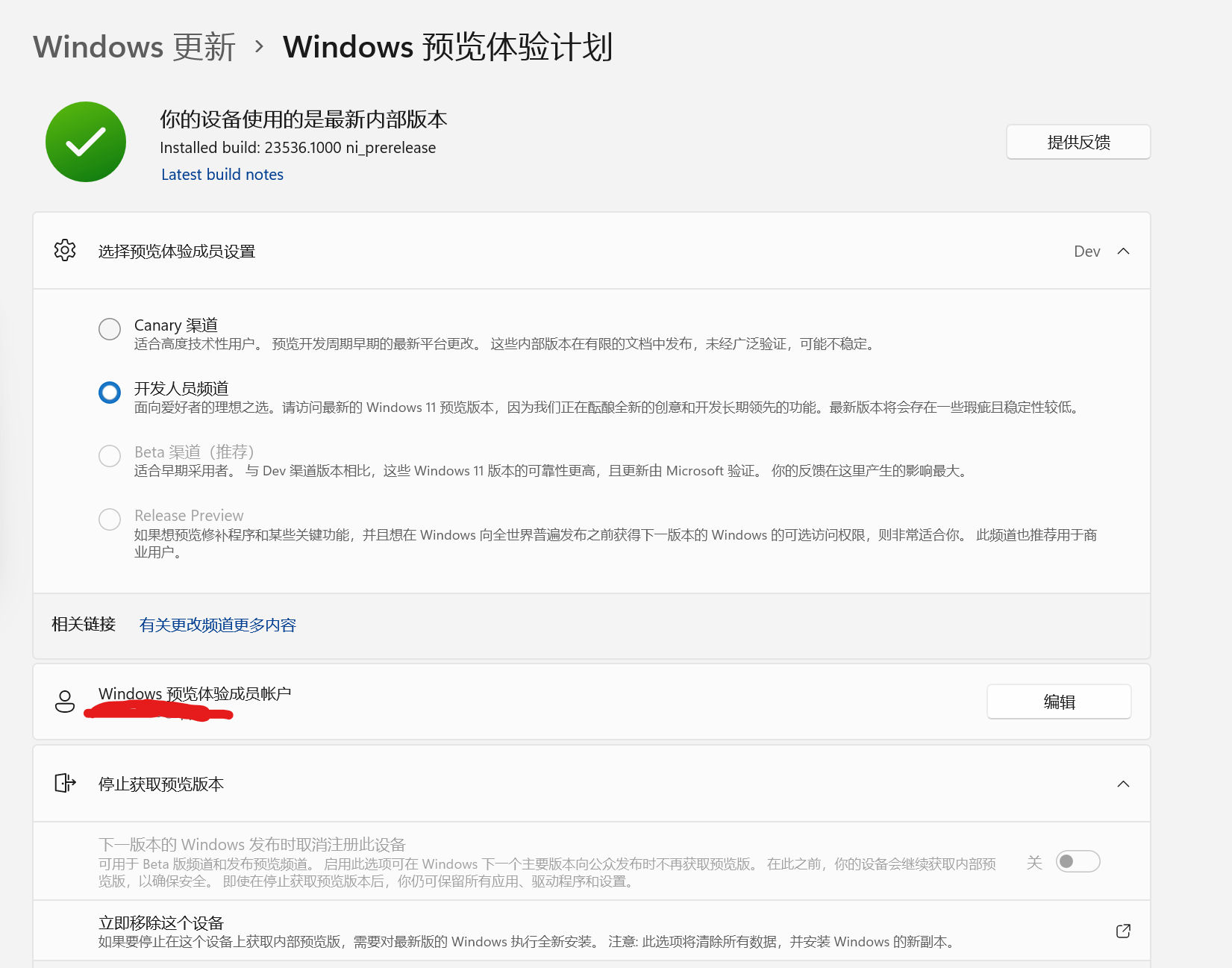
Task: Open the external link icon for 立即移除这个设备
Action: coord(1123,931)
